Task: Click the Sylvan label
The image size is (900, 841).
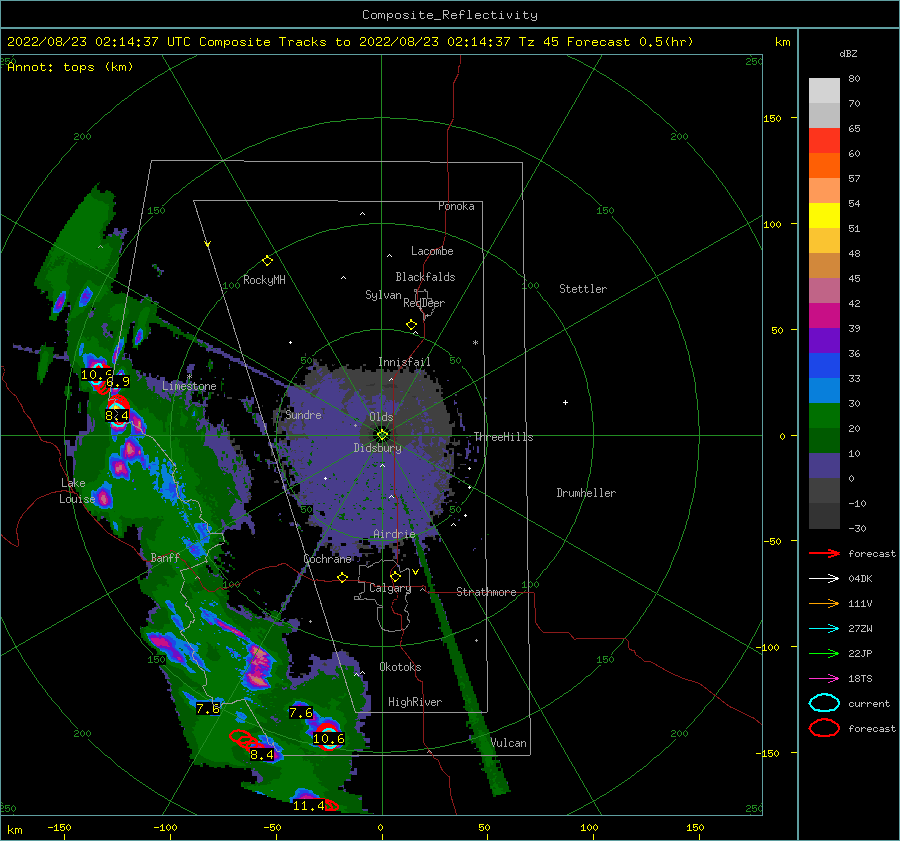Action: point(383,295)
